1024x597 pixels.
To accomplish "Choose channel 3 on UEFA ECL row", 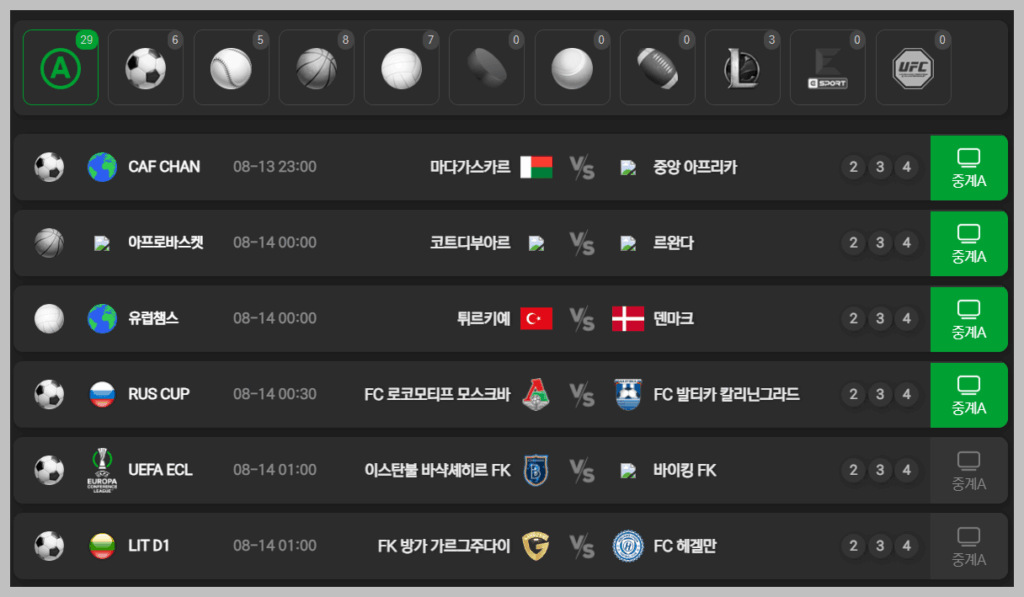I will (x=880, y=470).
